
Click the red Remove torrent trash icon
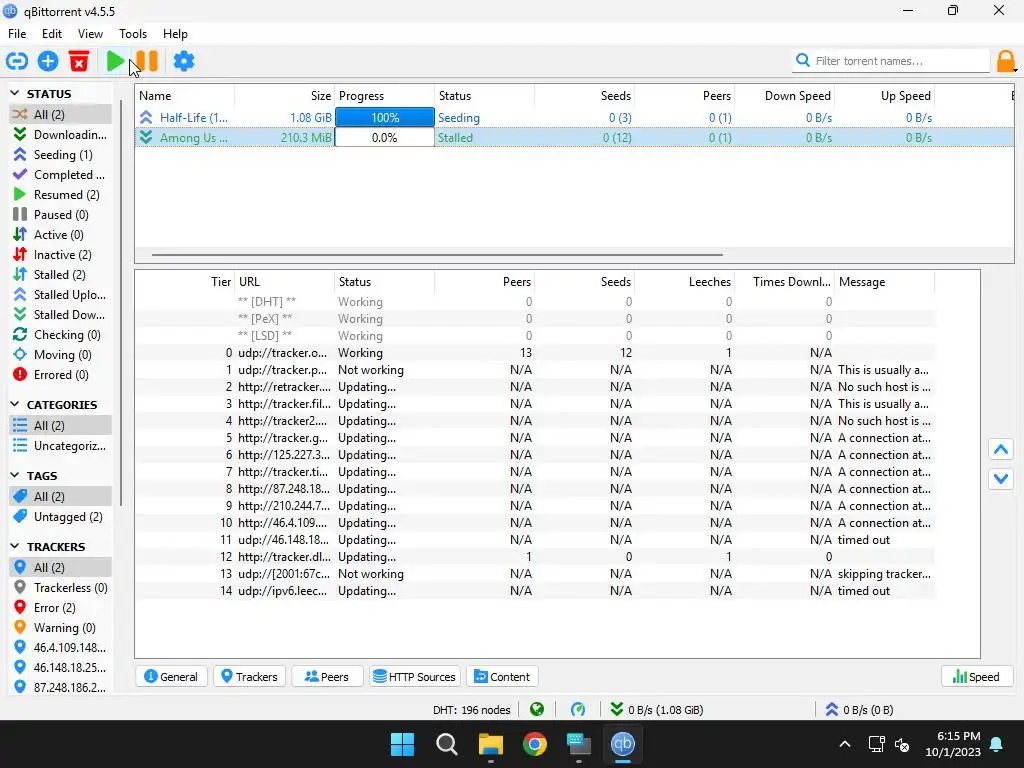pos(79,61)
